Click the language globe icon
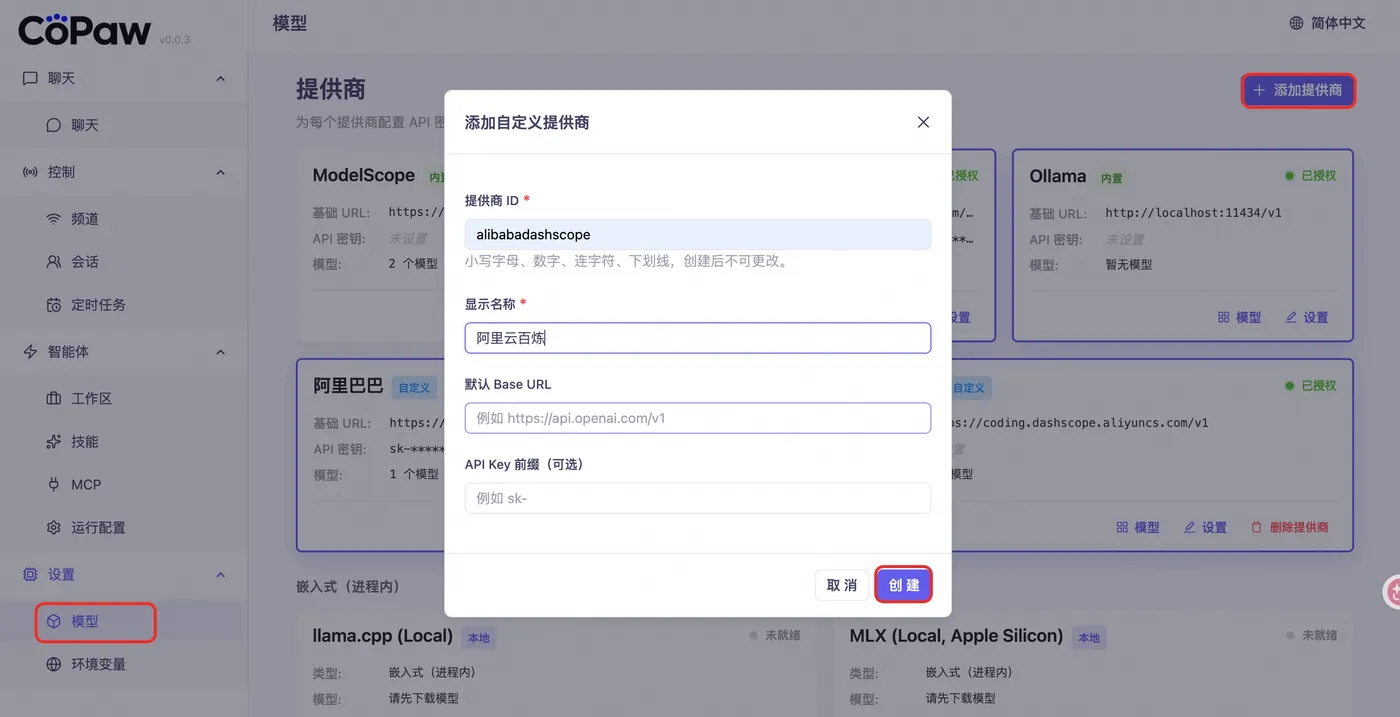The height and width of the screenshot is (717, 1400). click(1296, 23)
